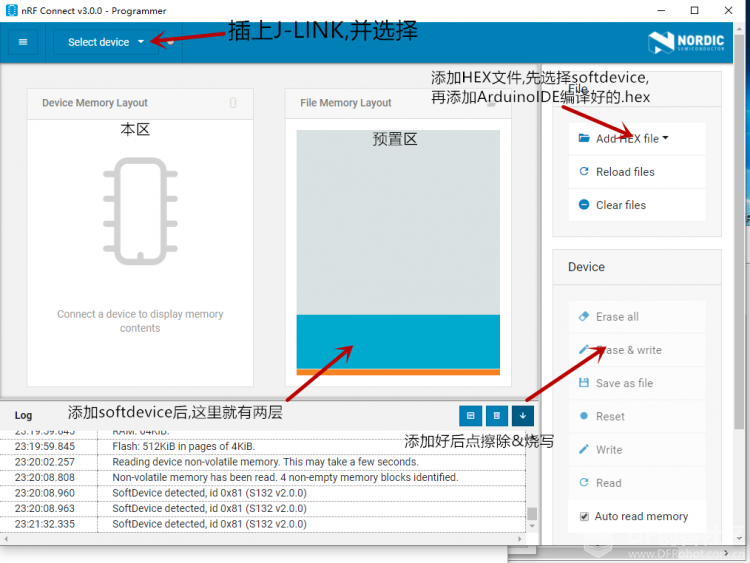The height and width of the screenshot is (563, 750).
Task: Select SoftDevice detected entry at 23:20:08.960
Action: point(263,493)
